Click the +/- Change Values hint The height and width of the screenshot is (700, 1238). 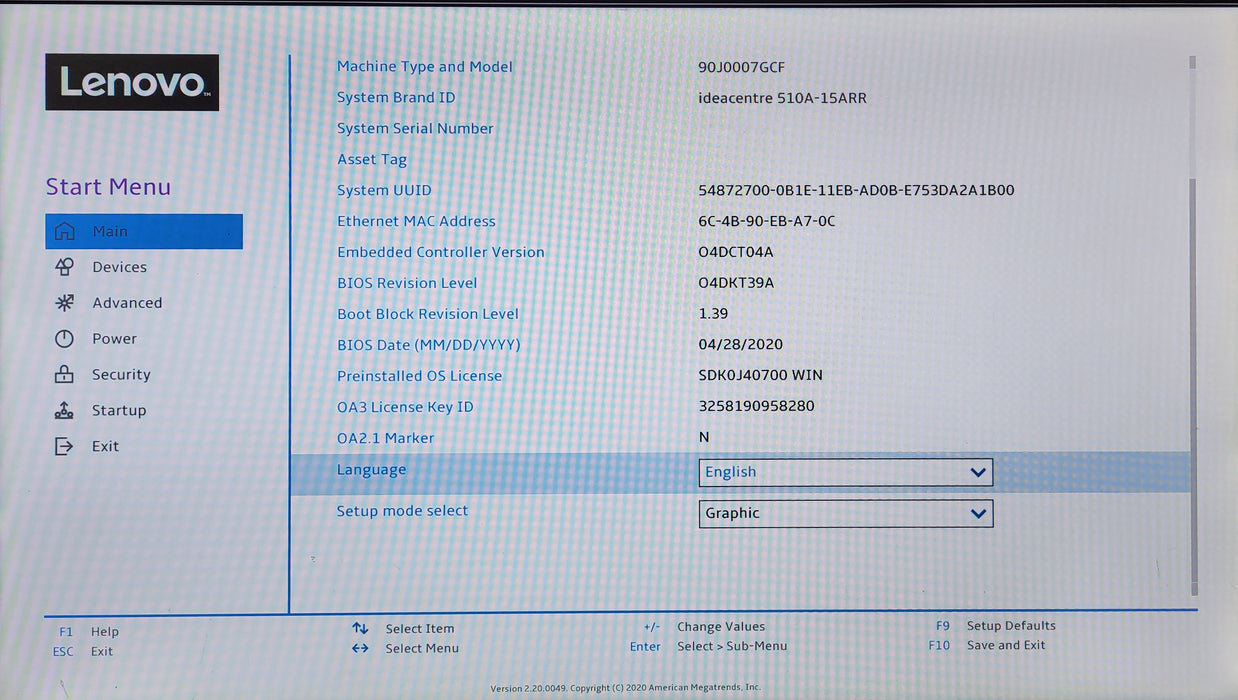pyautogui.click(x=704, y=627)
